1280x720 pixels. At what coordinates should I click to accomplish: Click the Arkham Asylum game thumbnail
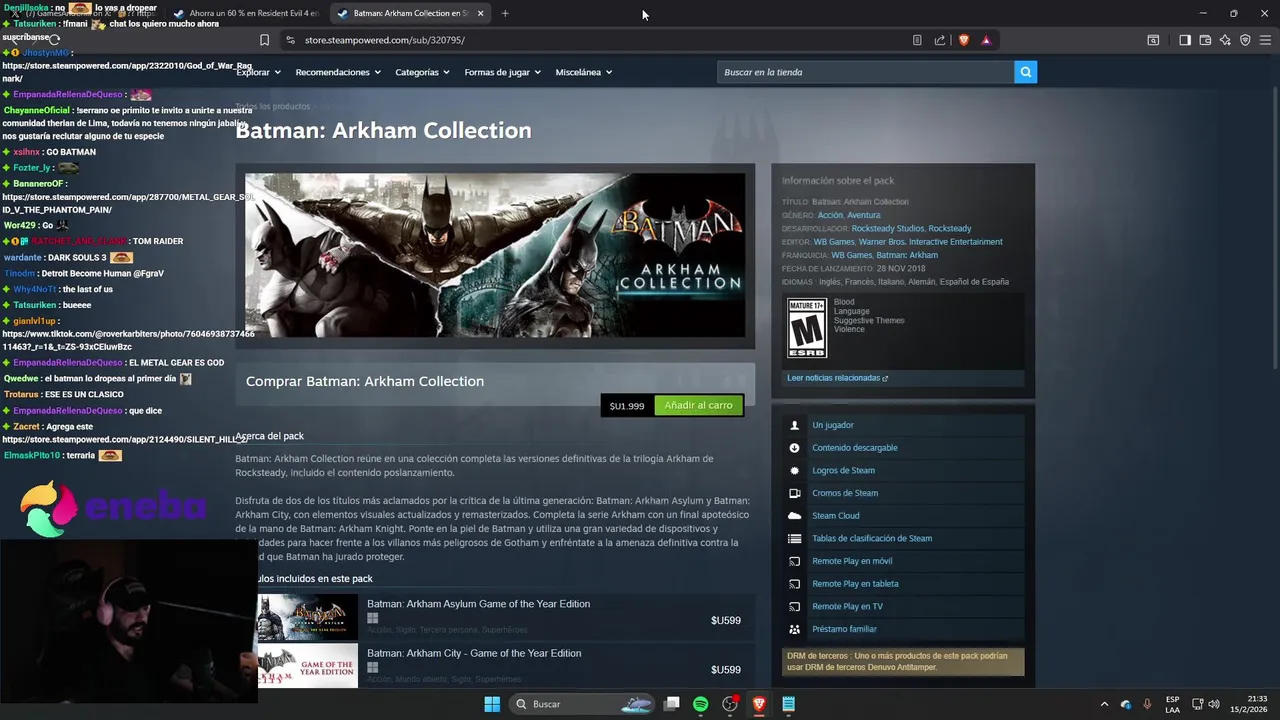(308, 618)
